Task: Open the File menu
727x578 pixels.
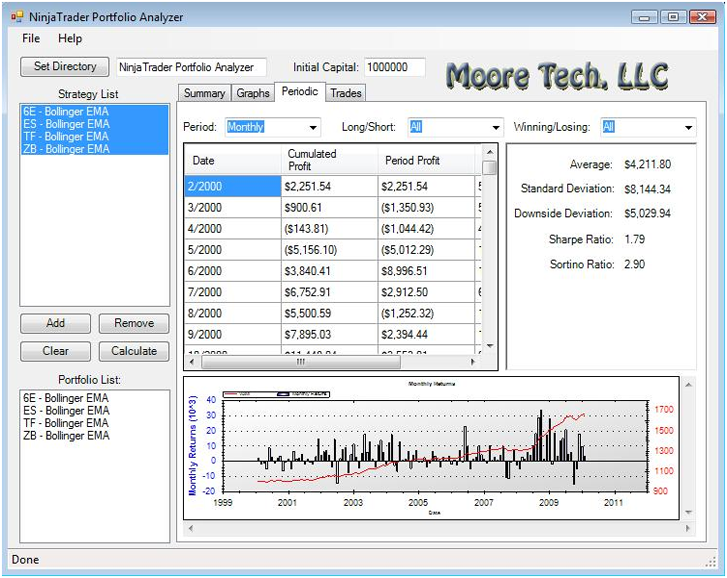Action: point(31,38)
